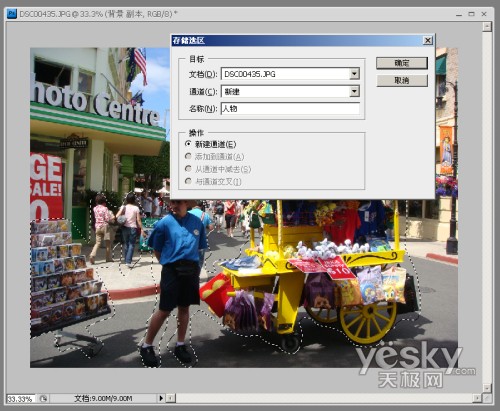Open the status bar info arrow menu

(161, 398)
